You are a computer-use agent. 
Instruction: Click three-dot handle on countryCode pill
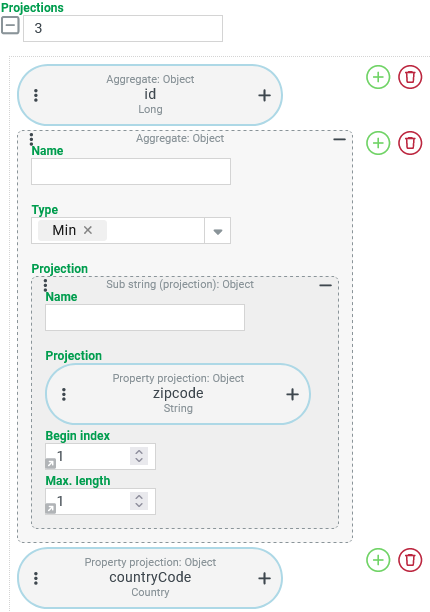click(36, 578)
